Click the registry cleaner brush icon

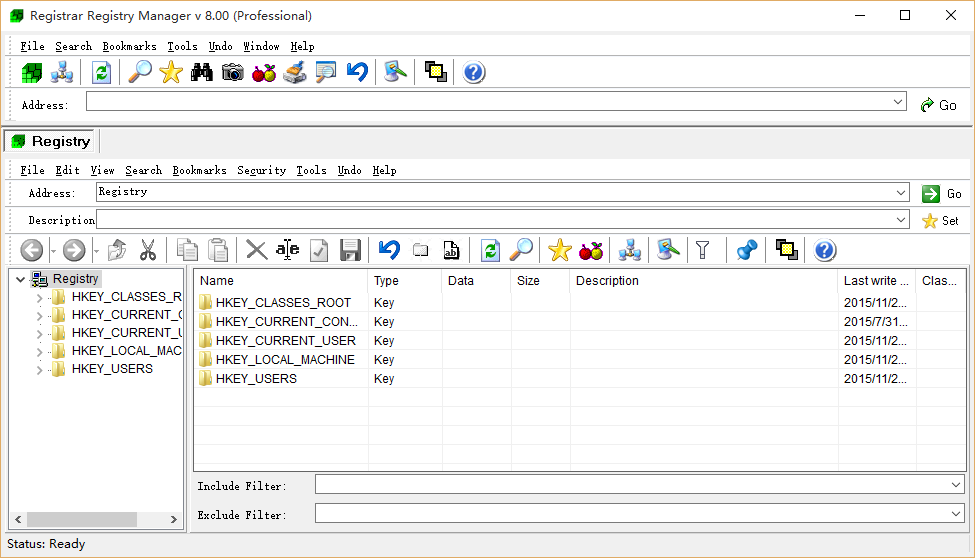pyautogui.click(x=295, y=72)
